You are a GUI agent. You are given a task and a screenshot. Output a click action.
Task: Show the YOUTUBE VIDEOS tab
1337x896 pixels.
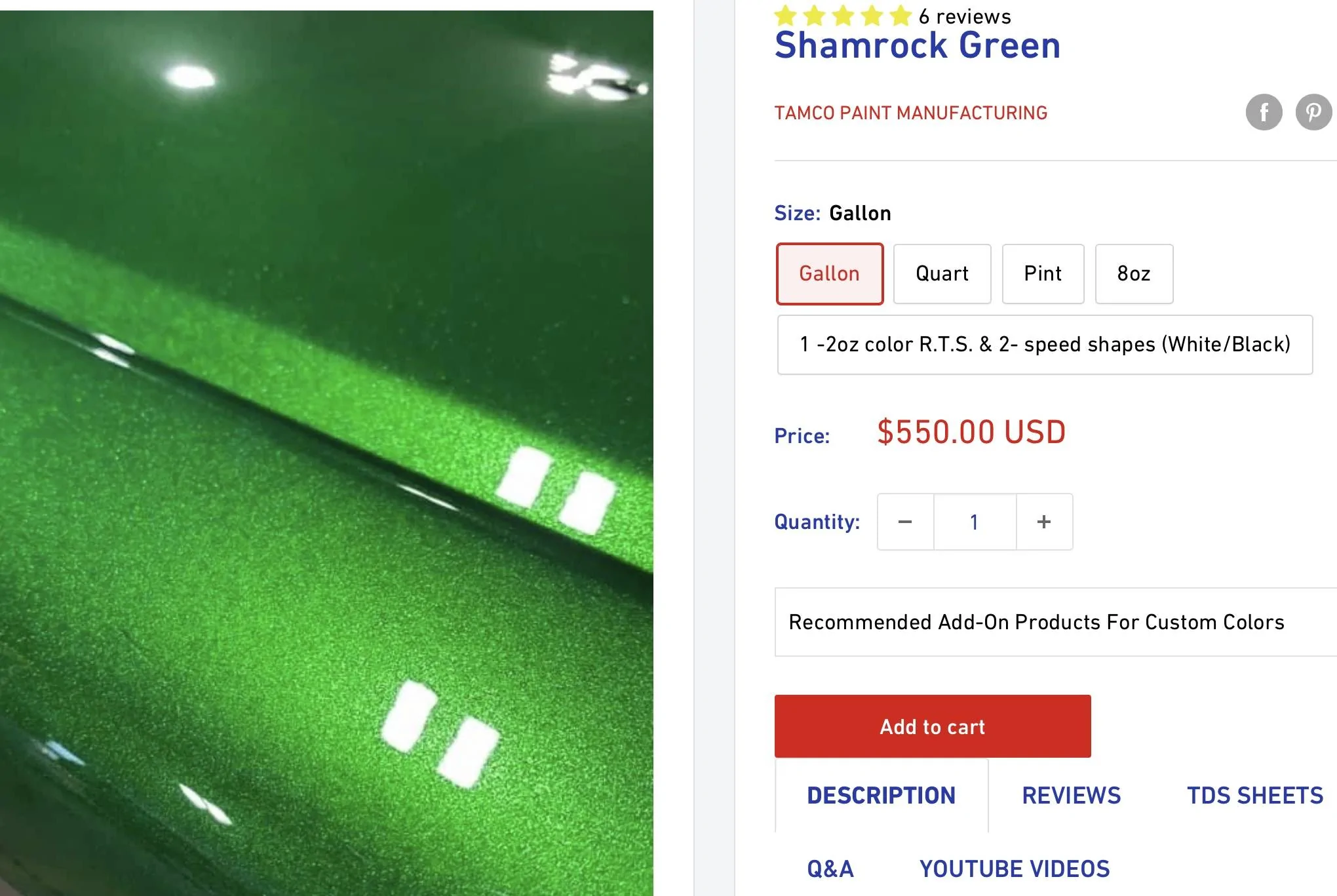(1015, 869)
